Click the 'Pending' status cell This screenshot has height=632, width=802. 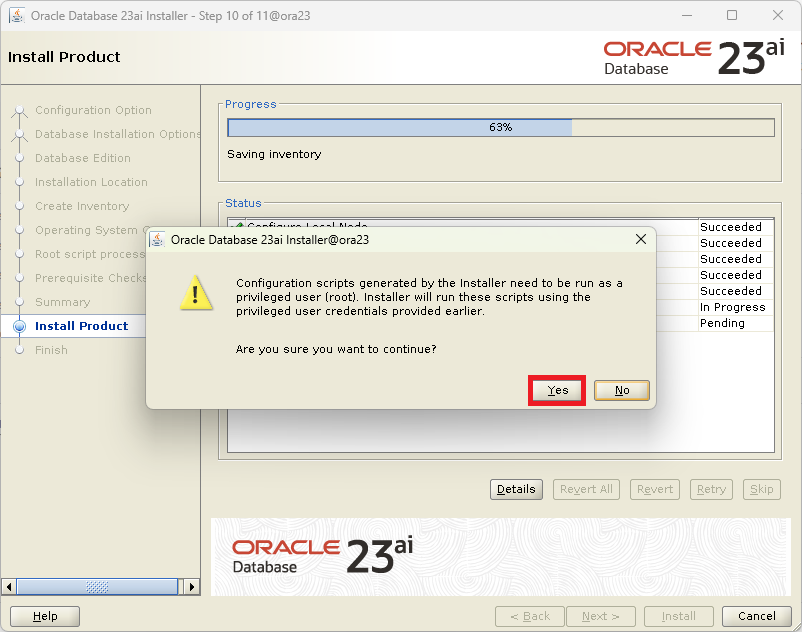tap(736, 323)
